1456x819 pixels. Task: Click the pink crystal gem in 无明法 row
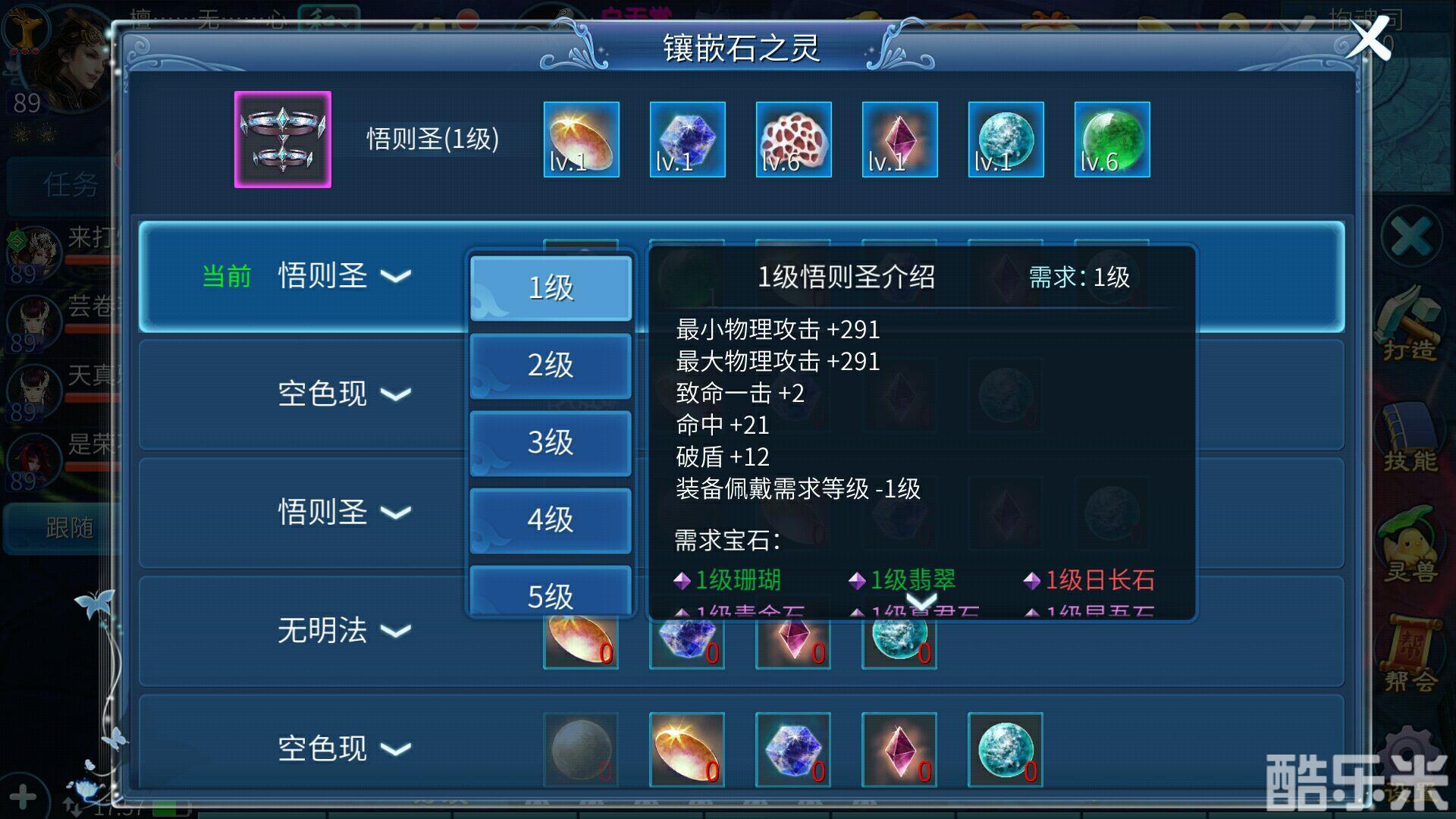(793, 639)
